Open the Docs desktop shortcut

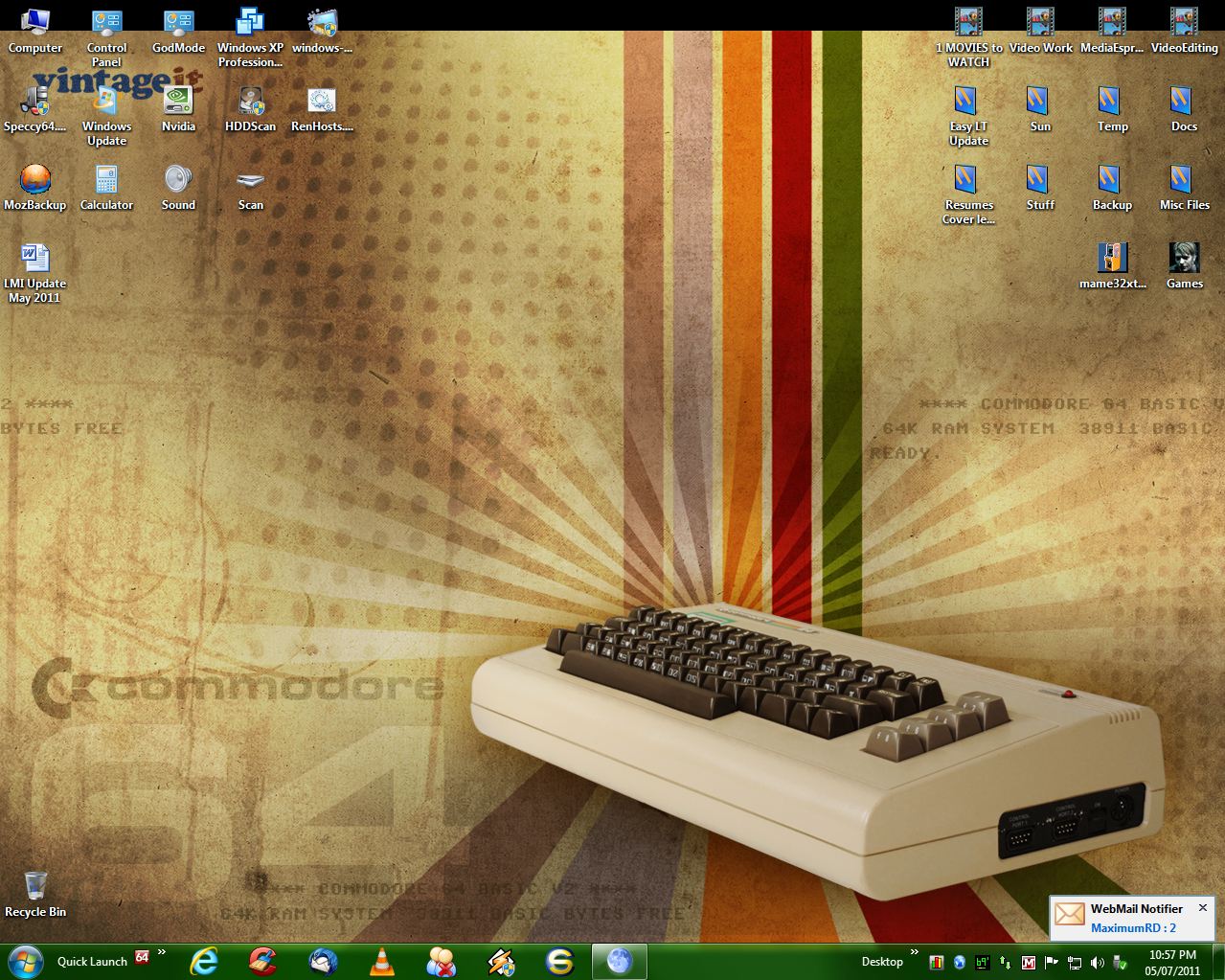point(1184,110)
